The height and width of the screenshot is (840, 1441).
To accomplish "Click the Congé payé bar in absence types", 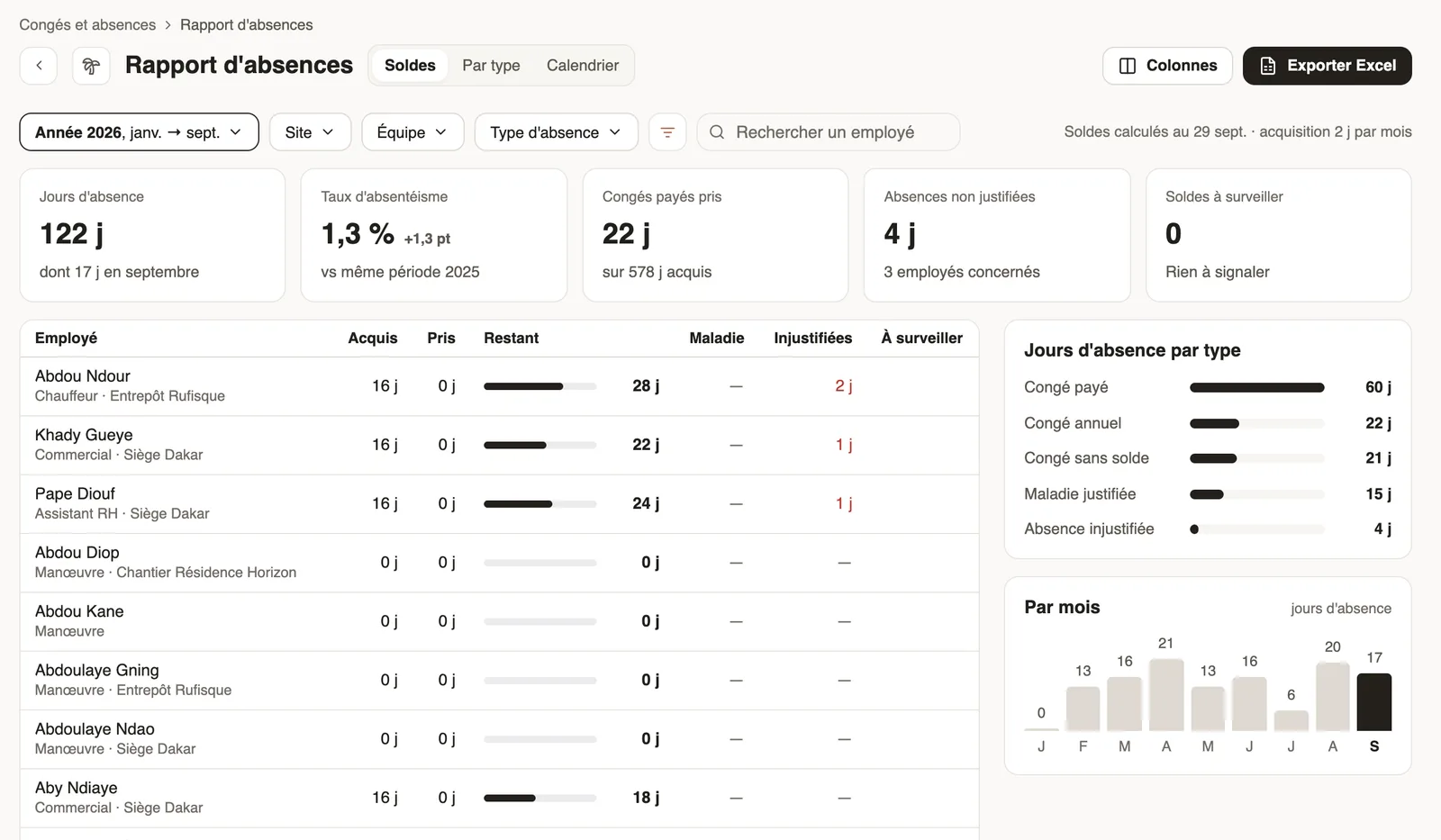I will [x=1257, y=388].
